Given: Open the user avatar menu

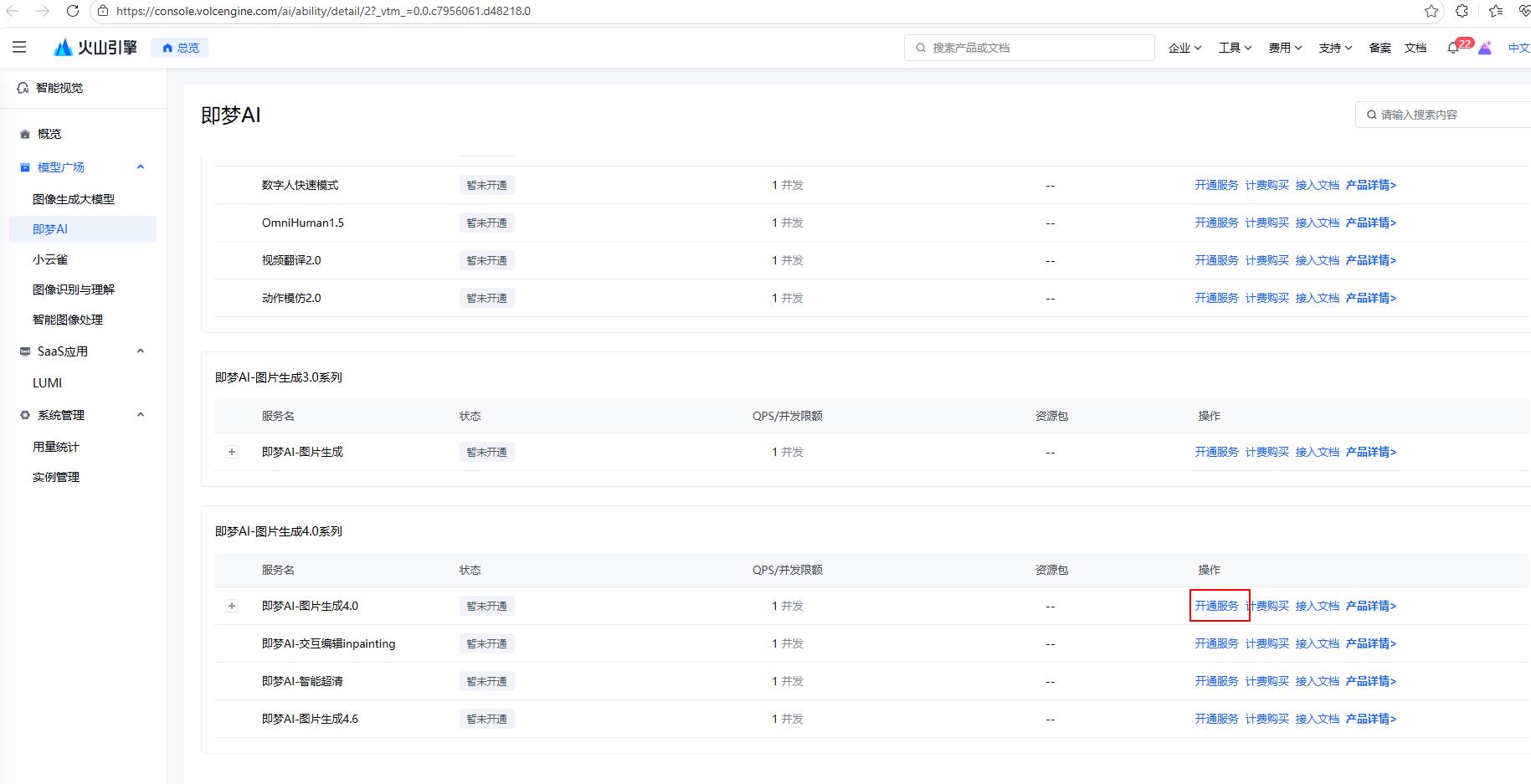Looking at the screenshot, I should point(1485,48).
